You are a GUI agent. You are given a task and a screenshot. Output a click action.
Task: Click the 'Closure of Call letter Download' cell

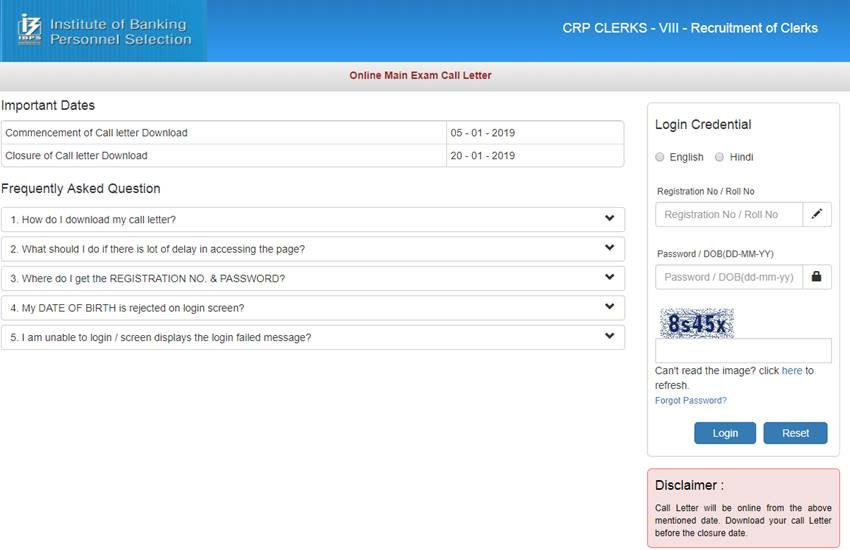click(224, 156)
